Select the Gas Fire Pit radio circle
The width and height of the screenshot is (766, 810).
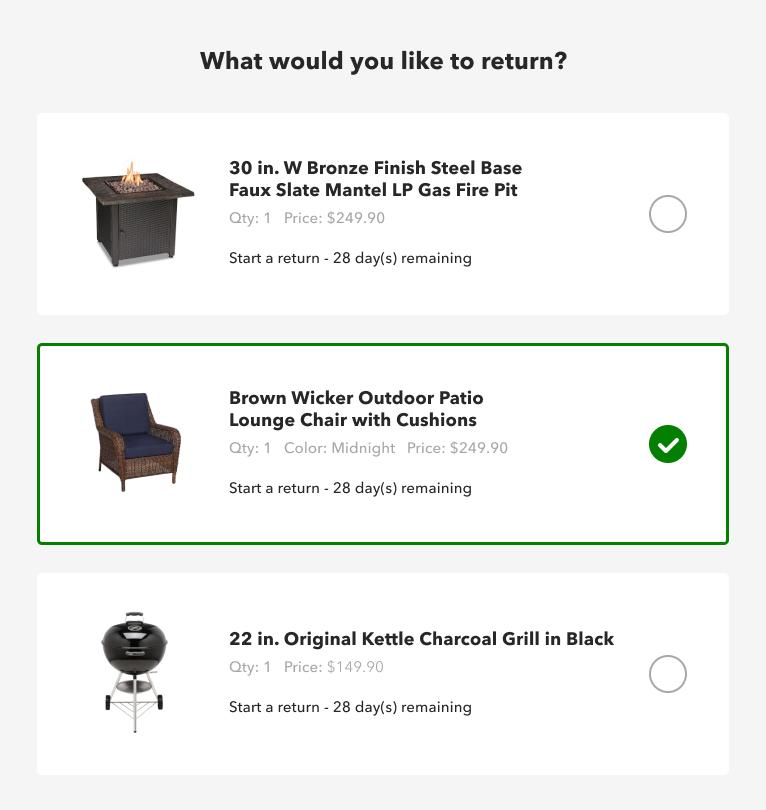[667, 214]
